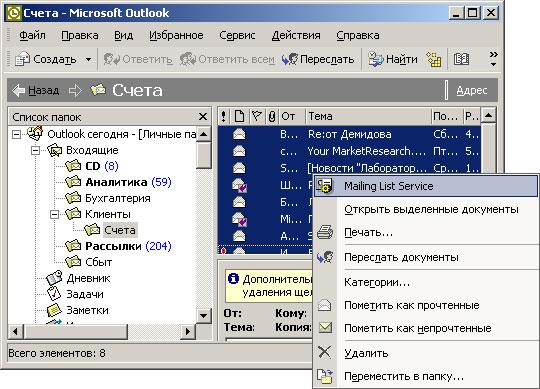Click the Delete X icon beside Удалить
540x389 pixels.
click(324, 352)
